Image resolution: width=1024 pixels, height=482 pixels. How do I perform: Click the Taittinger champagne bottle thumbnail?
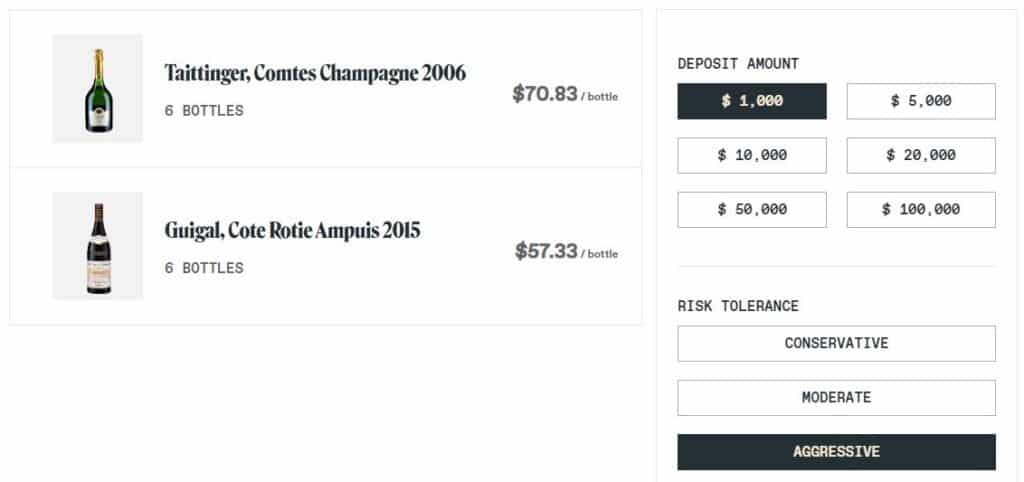(97, 89)
